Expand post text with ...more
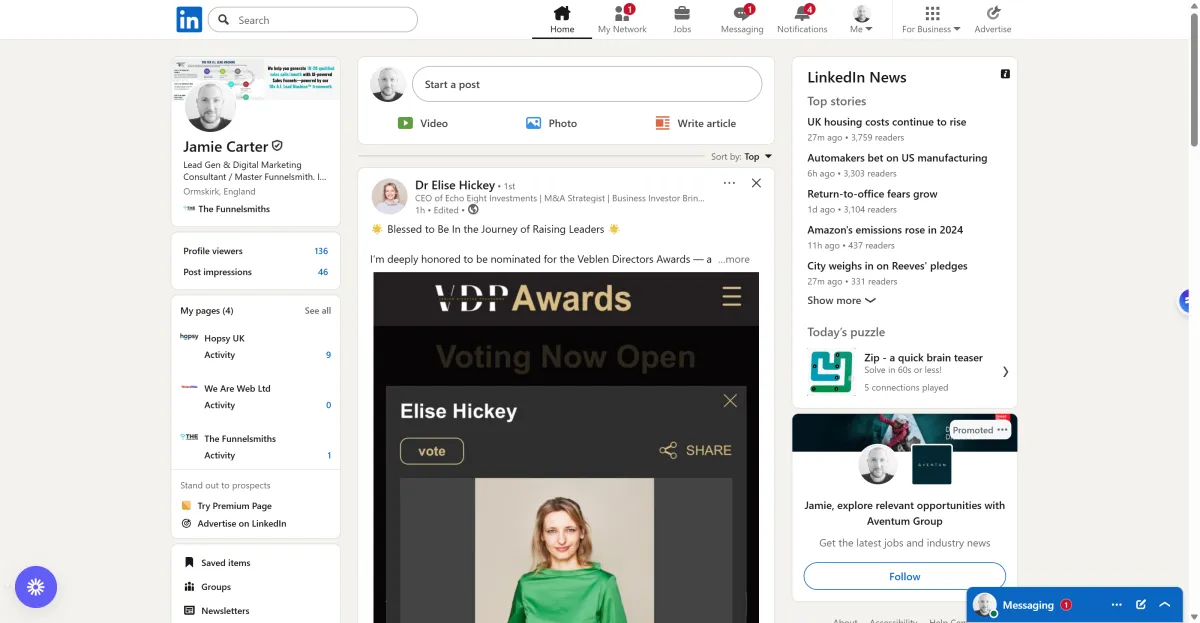 click(733, 259)
